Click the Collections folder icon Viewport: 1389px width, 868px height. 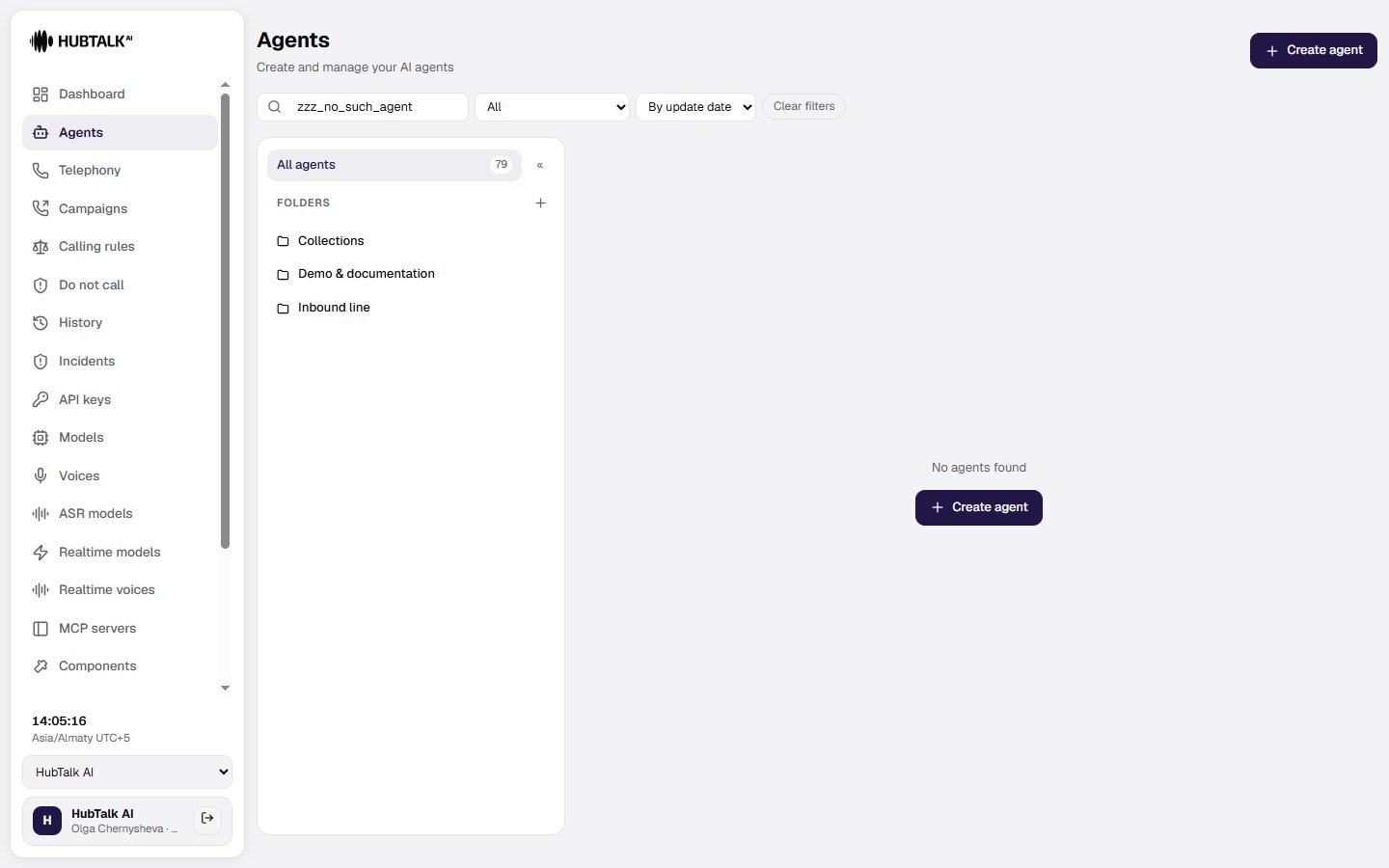pyautogui.click(x=283, y=241)
